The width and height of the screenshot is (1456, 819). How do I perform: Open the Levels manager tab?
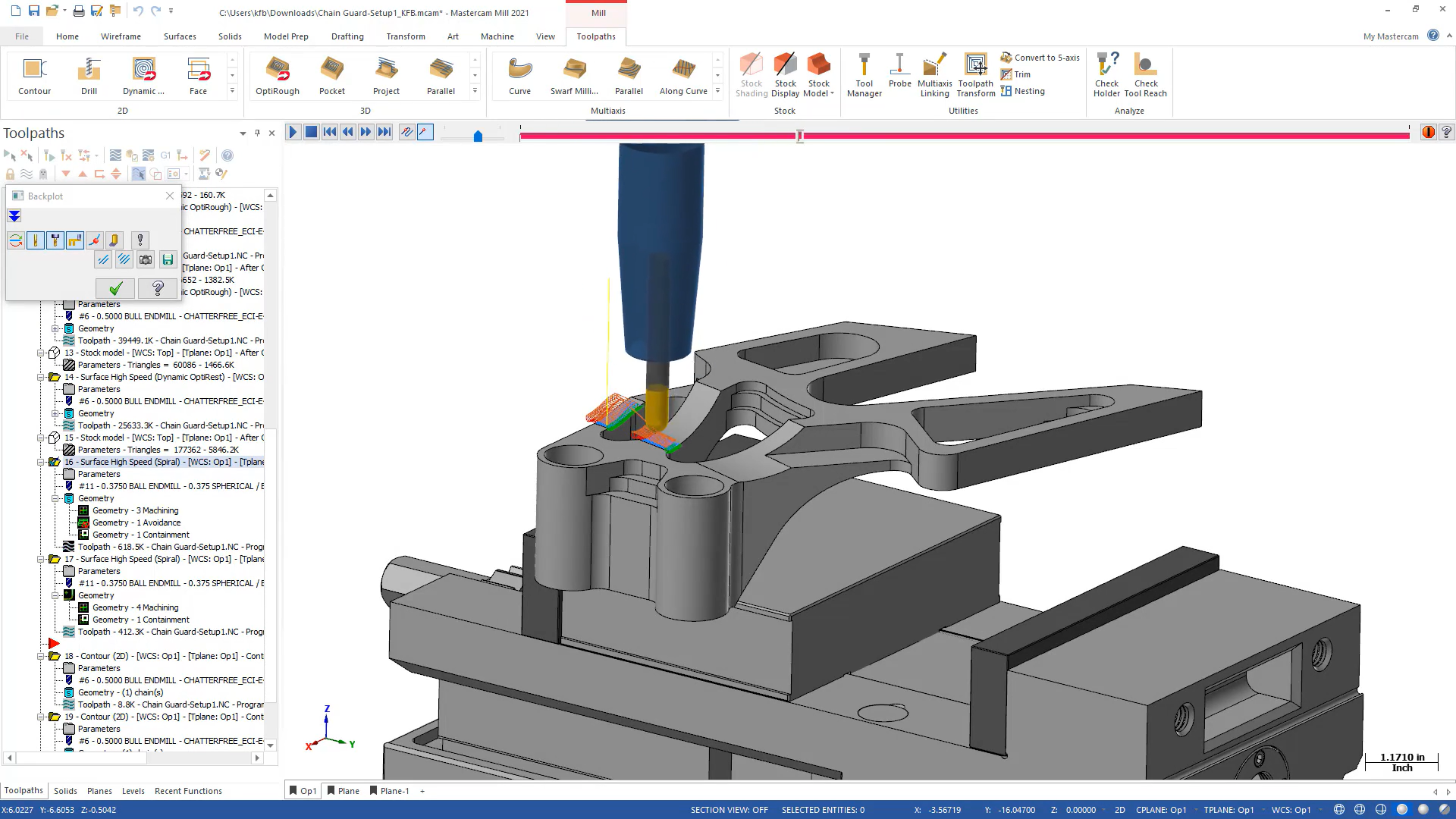133,791
